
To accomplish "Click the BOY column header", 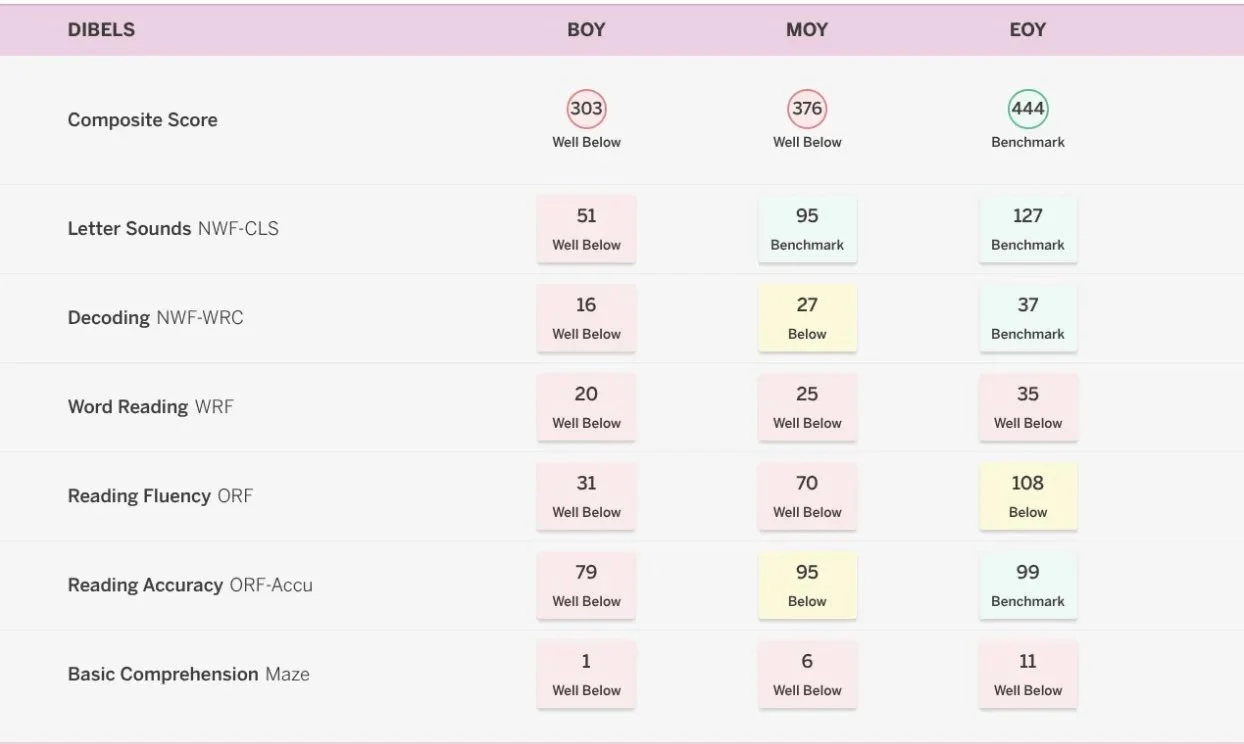I will pyautogui.click(x=586, y=30).
